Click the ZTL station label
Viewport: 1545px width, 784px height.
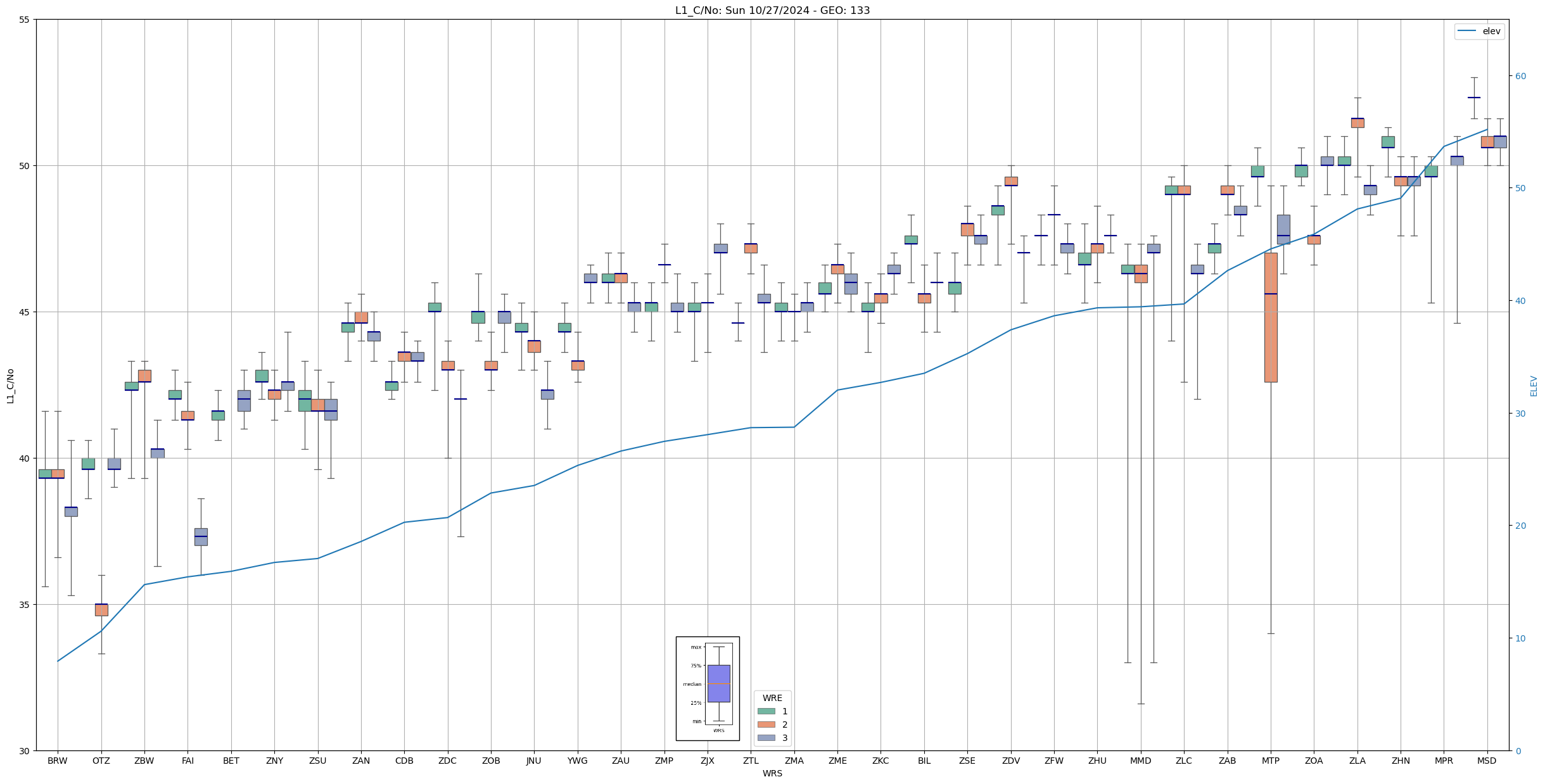pos(751,761)
